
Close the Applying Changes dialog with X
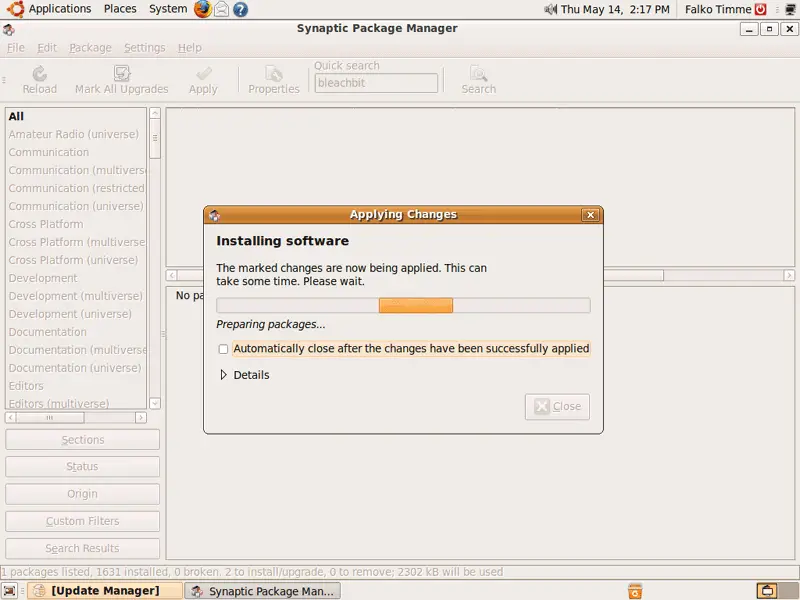(x=590, y=215)
